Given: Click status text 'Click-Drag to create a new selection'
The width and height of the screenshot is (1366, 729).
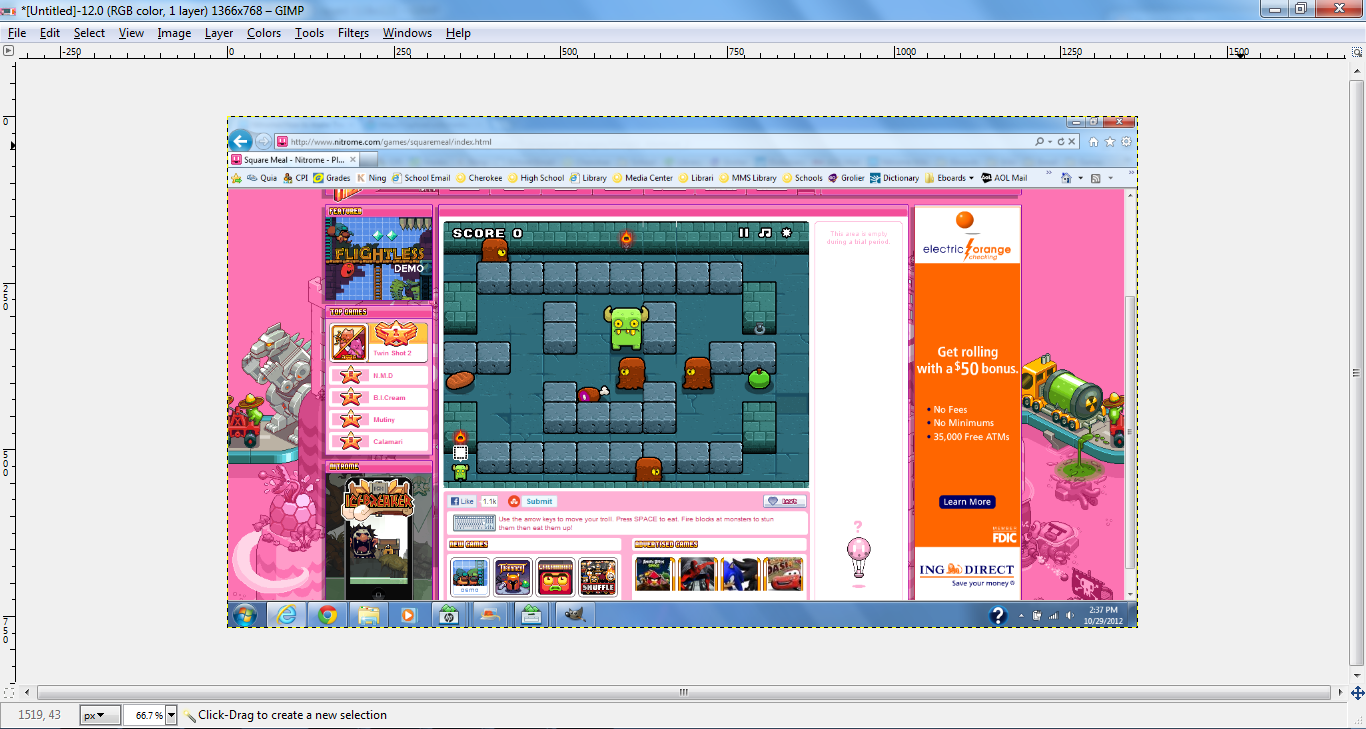Looking at the screenshot, I should tap(292, 715).
